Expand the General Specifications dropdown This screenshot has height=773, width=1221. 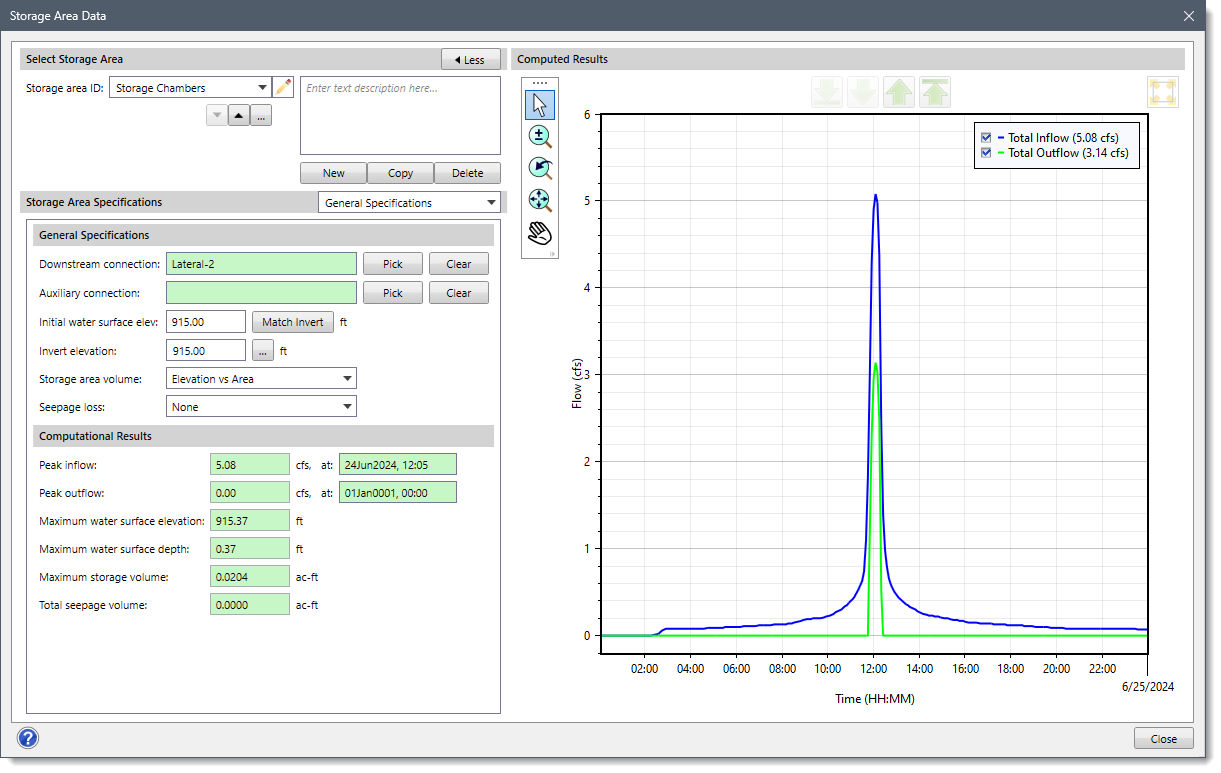[490, 203]
